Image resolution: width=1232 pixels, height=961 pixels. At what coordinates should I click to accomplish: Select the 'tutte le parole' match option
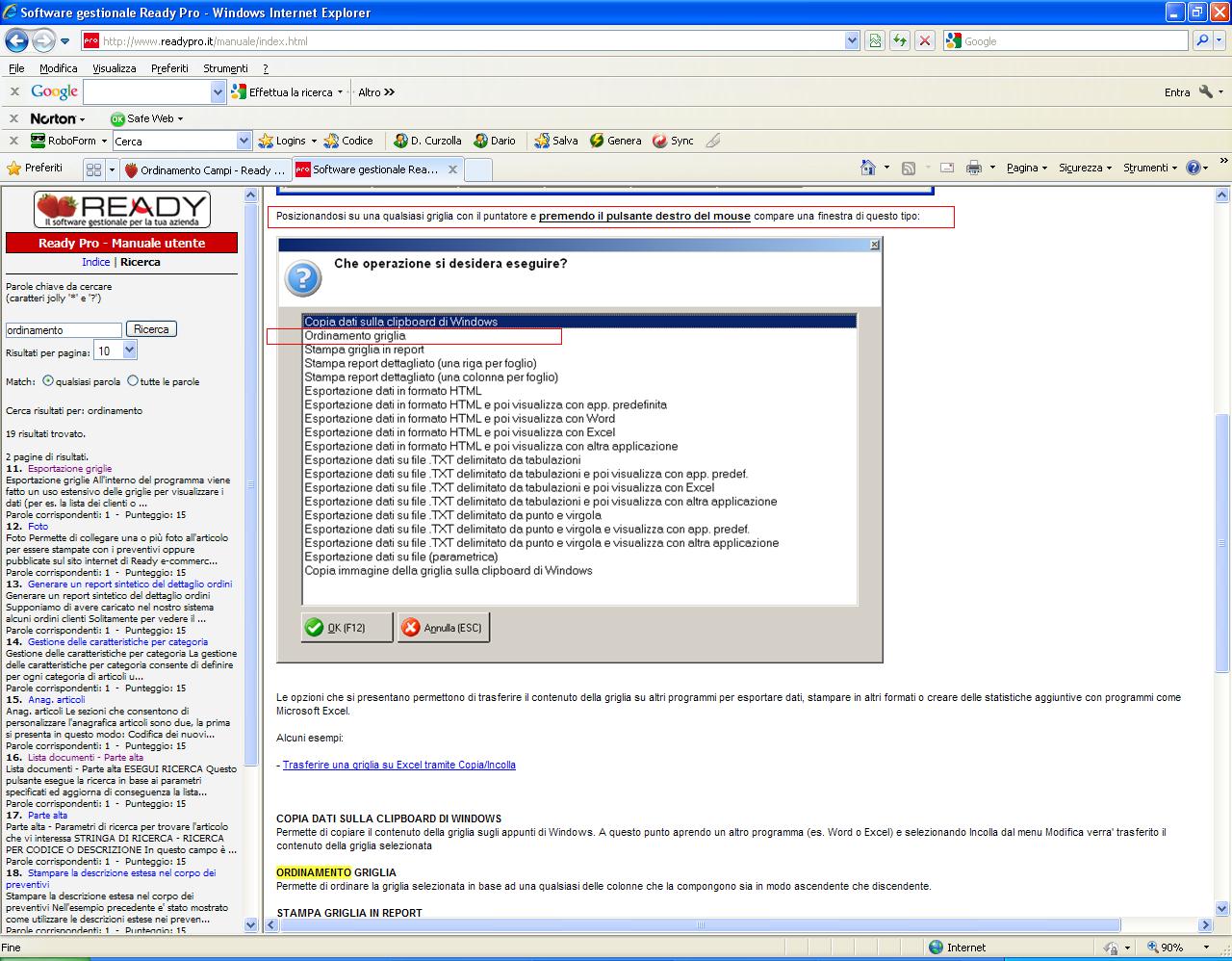coord(133,381)
